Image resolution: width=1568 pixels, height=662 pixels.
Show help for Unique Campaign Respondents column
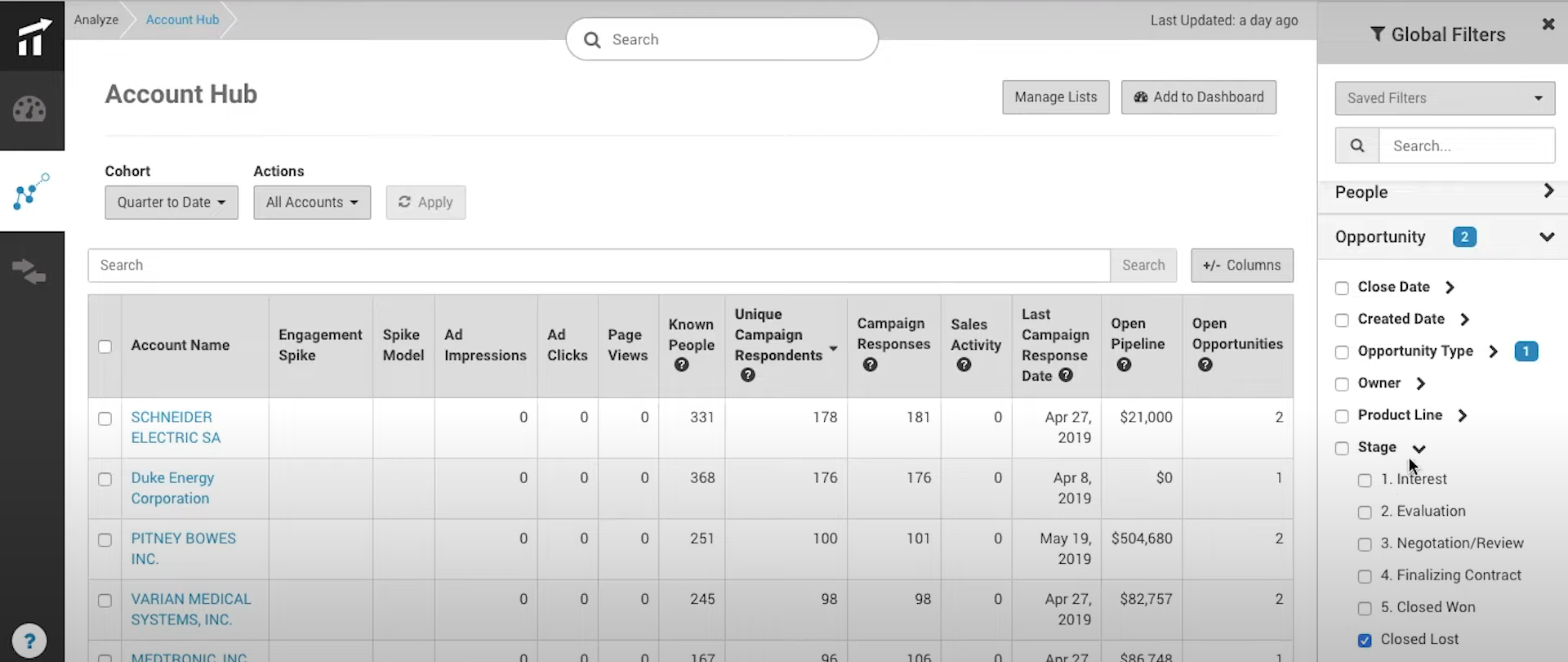[x=748, y=375]
